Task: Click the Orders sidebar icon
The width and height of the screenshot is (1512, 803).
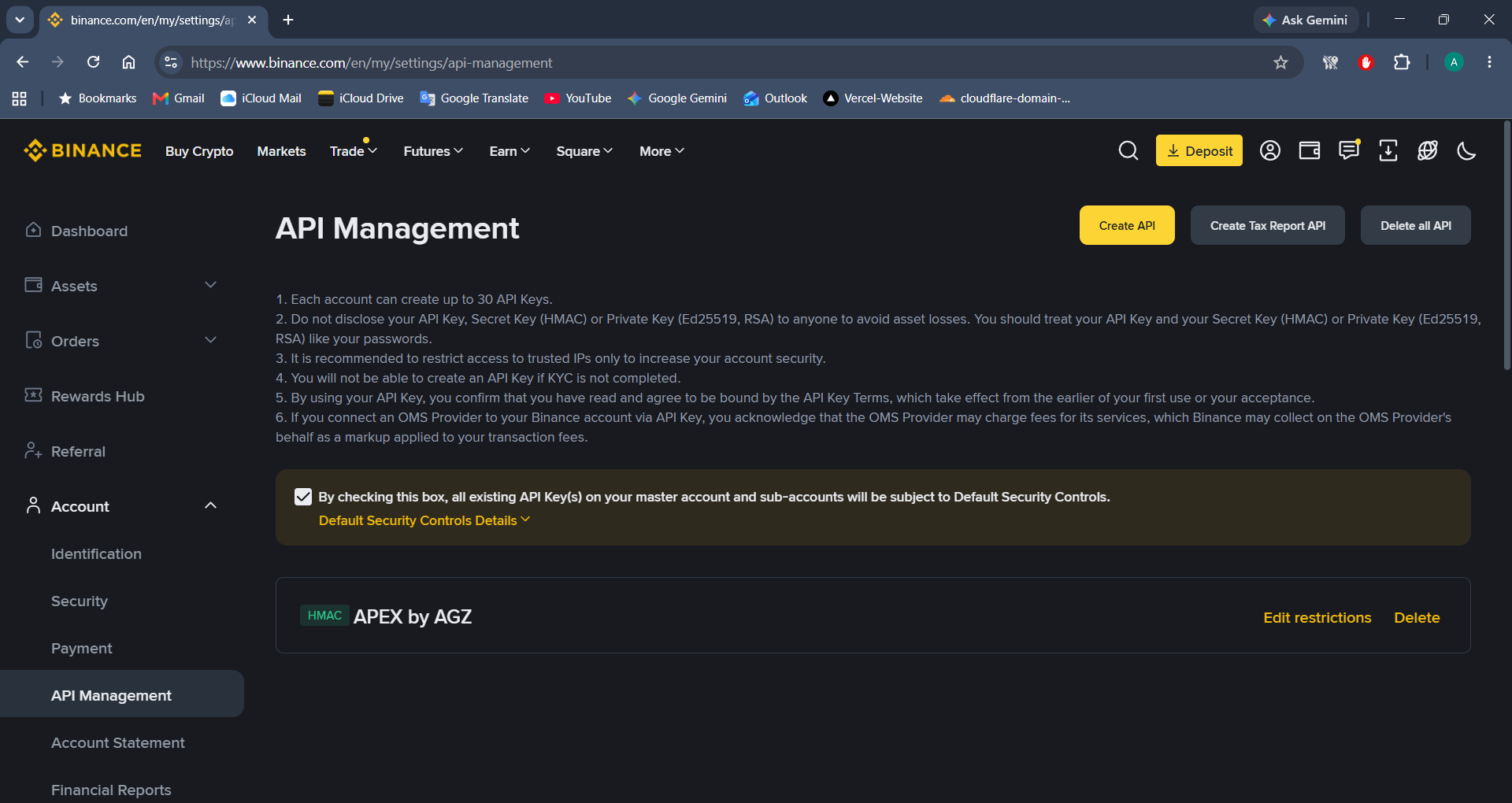Action: (x=33, y=340)
